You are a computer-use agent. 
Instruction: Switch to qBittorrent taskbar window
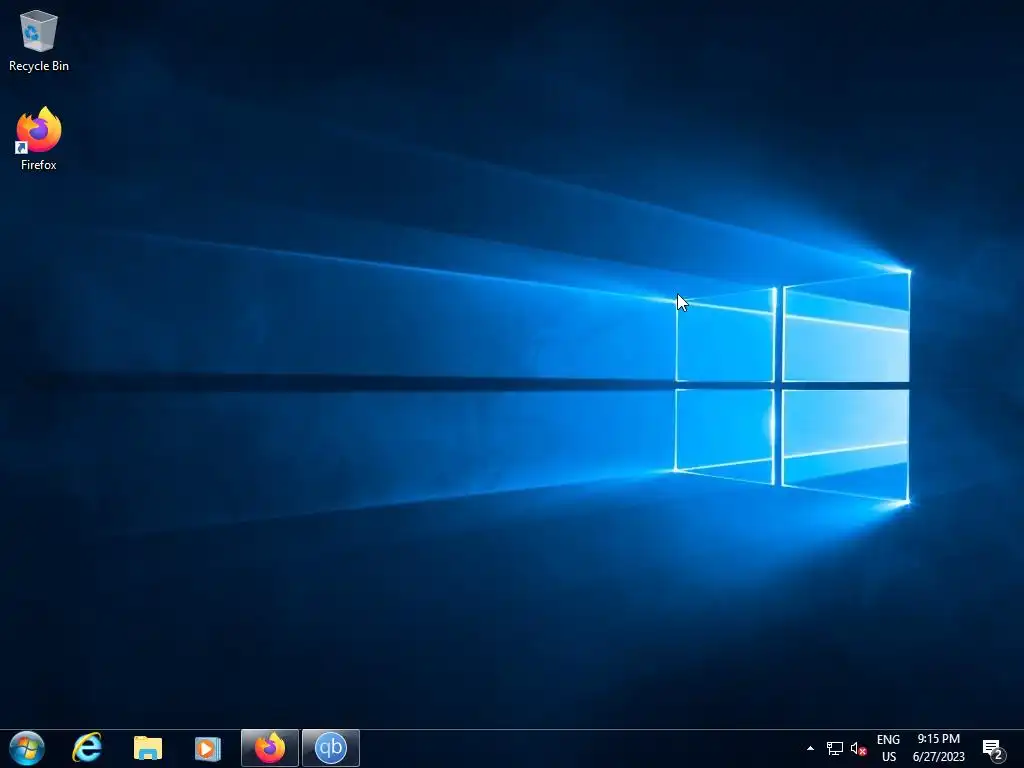click(x=330, y=748)
